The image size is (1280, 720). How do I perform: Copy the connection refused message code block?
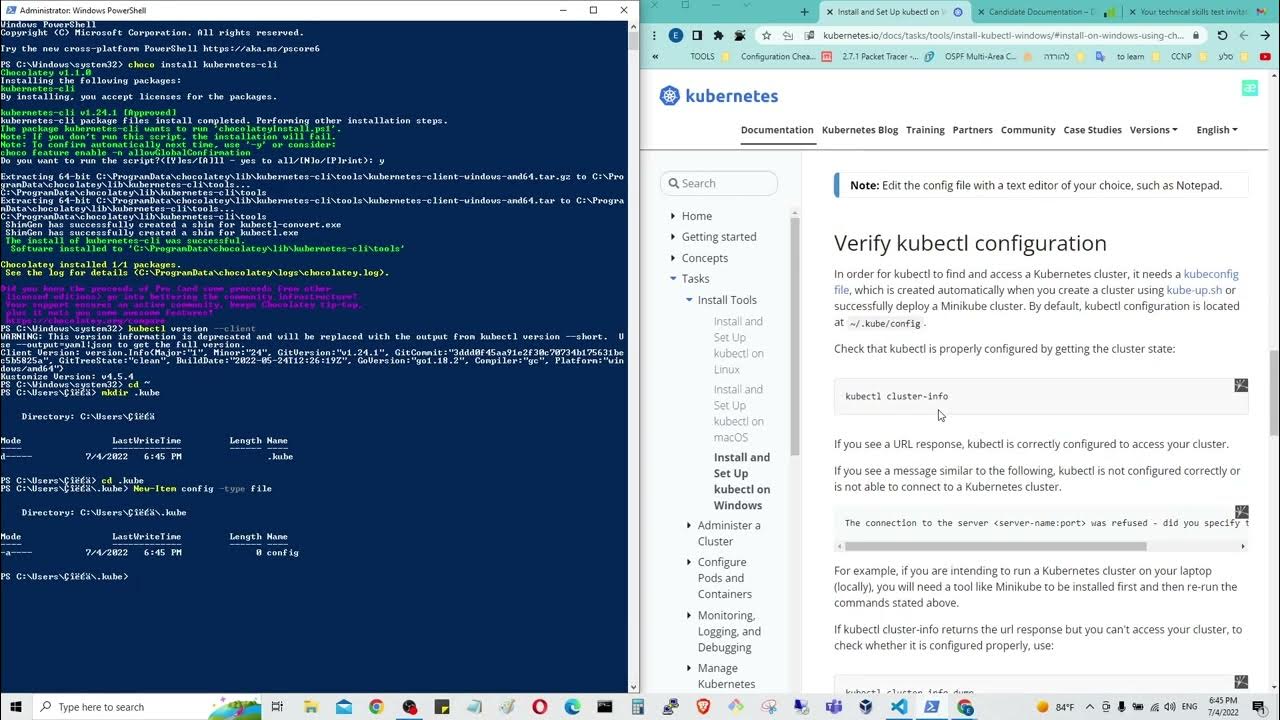point(1241,512)
